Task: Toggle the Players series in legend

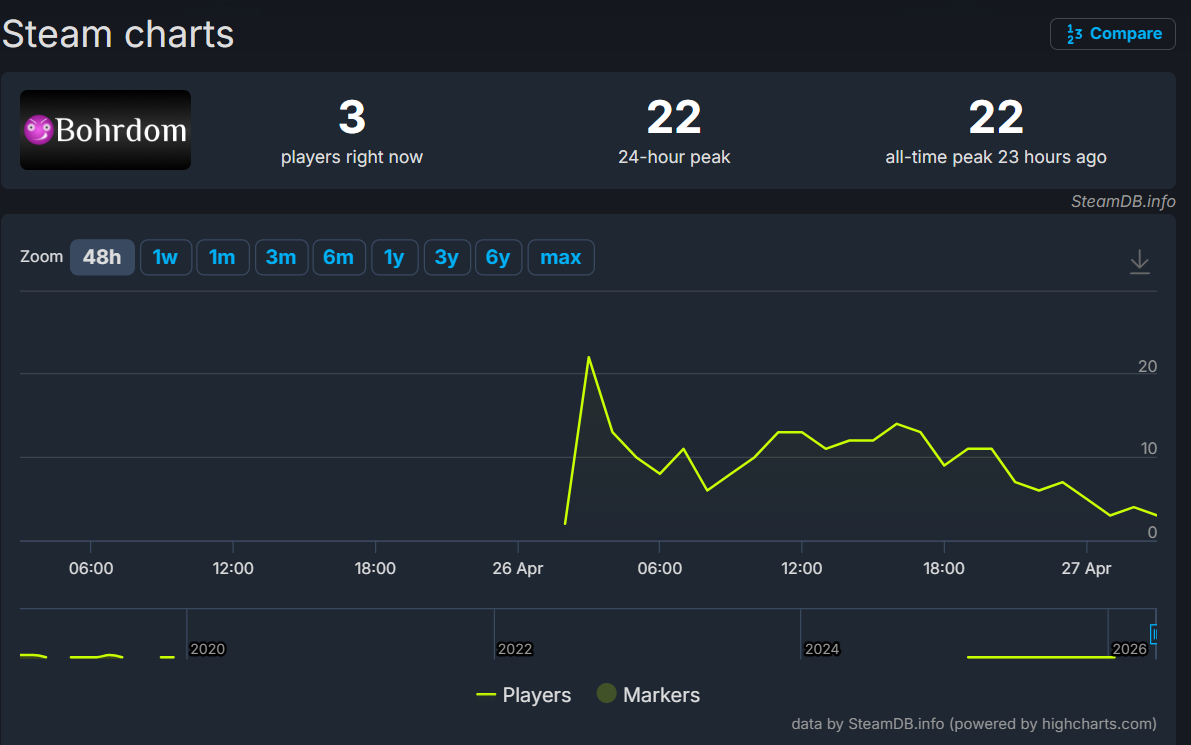Action: point(523,695)
